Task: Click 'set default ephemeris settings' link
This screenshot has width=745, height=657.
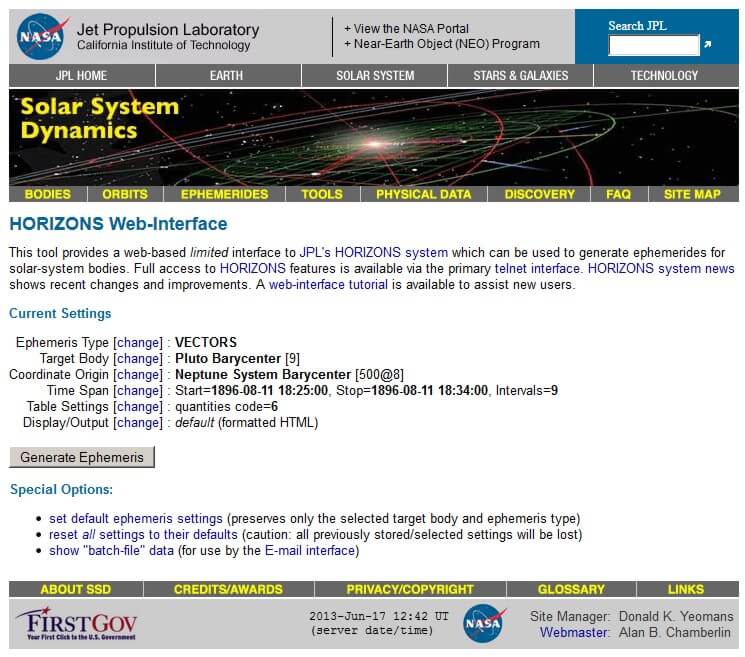Action: [x=136, y=518]
